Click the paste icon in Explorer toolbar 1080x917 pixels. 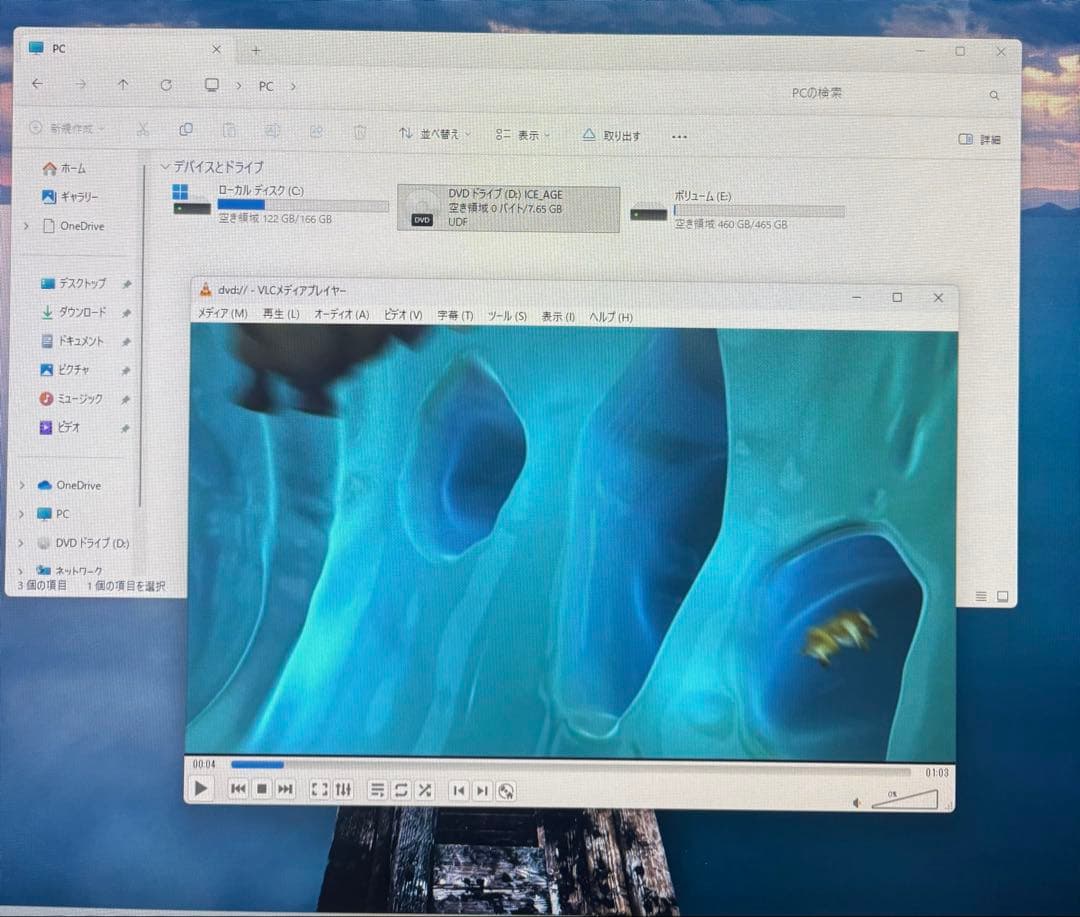(229, 130)
